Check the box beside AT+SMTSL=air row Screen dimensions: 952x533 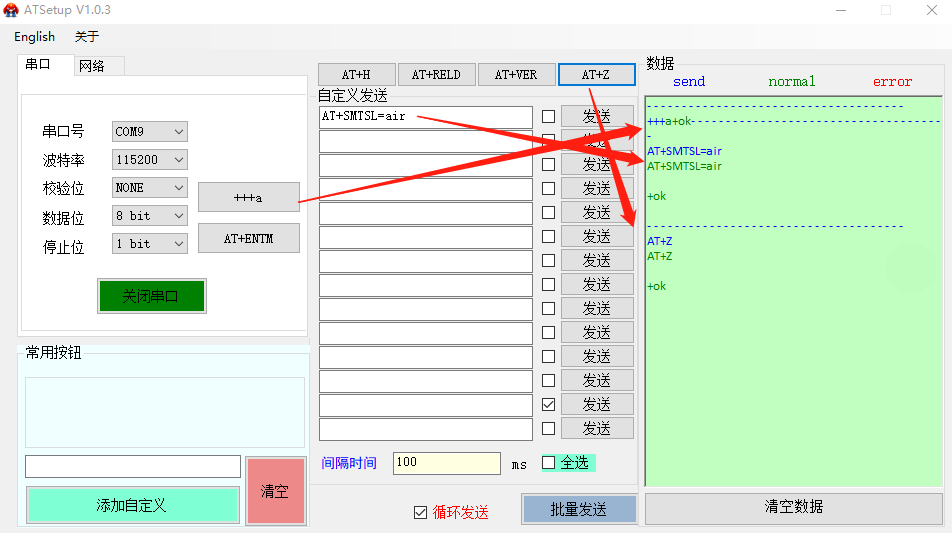coord(548,116)
